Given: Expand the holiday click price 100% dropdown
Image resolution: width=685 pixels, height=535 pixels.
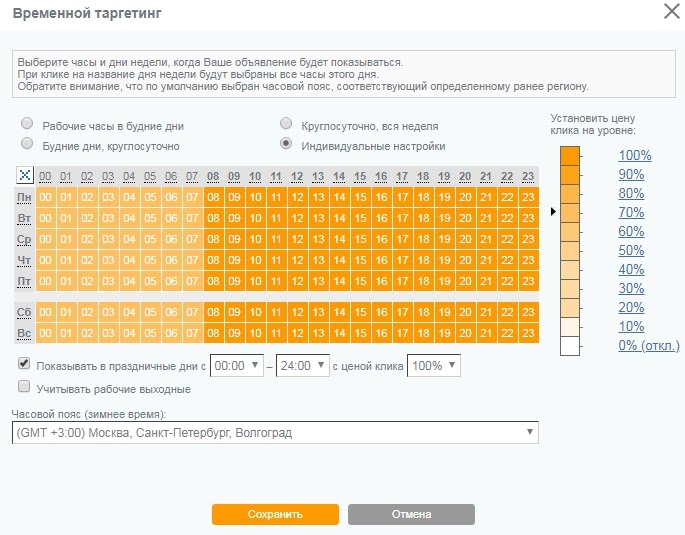Looking at the screenshot, I should coord(434,366).
